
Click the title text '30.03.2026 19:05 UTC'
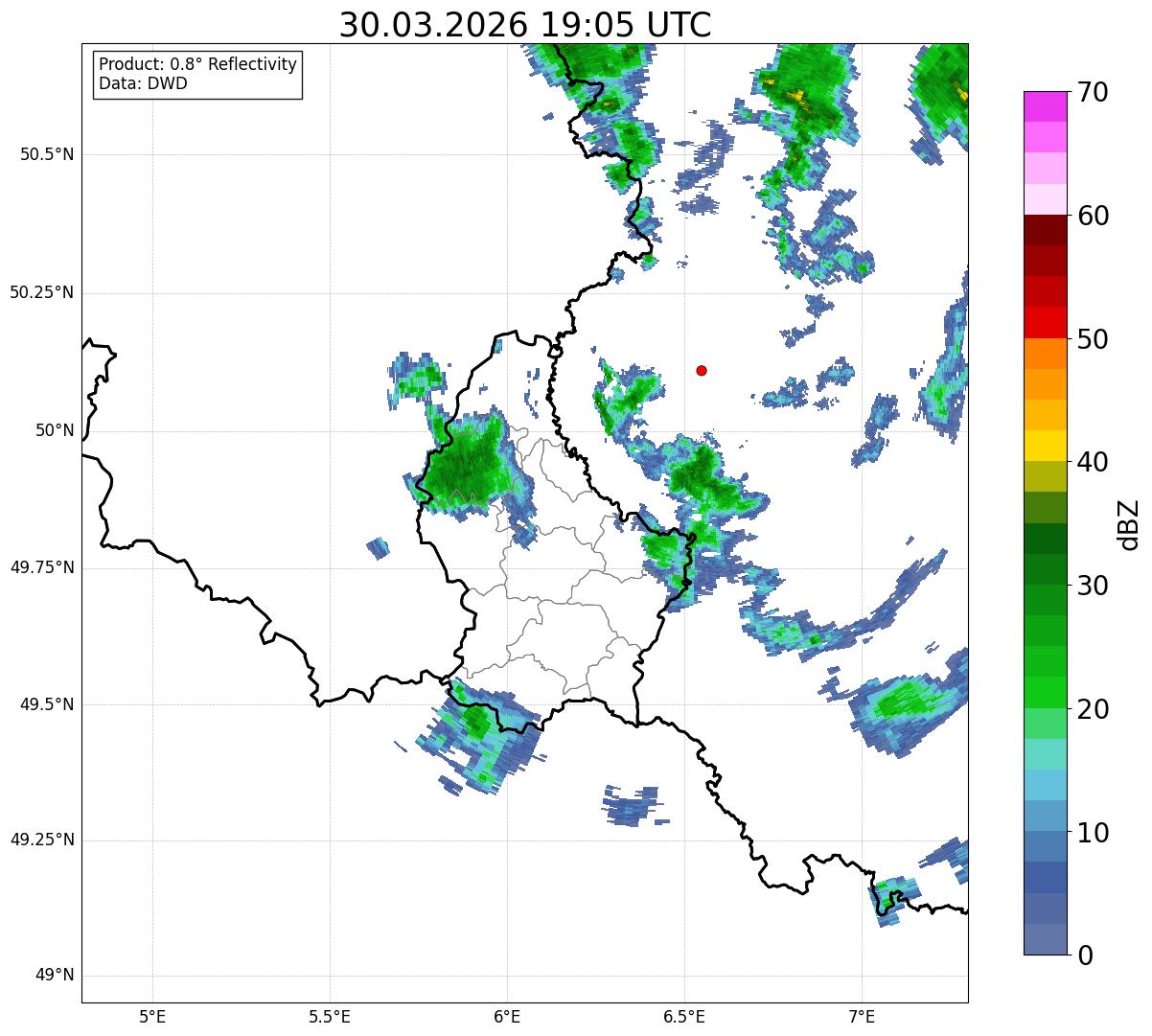tap(525, 25)
